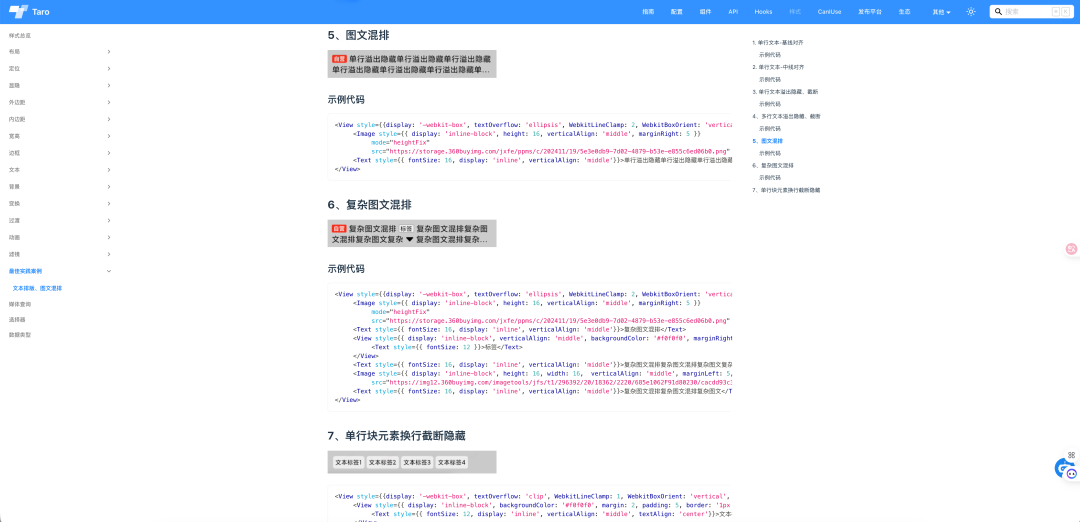Click the Taro logo icon
1080x522 pixels.
click(18, 12)
